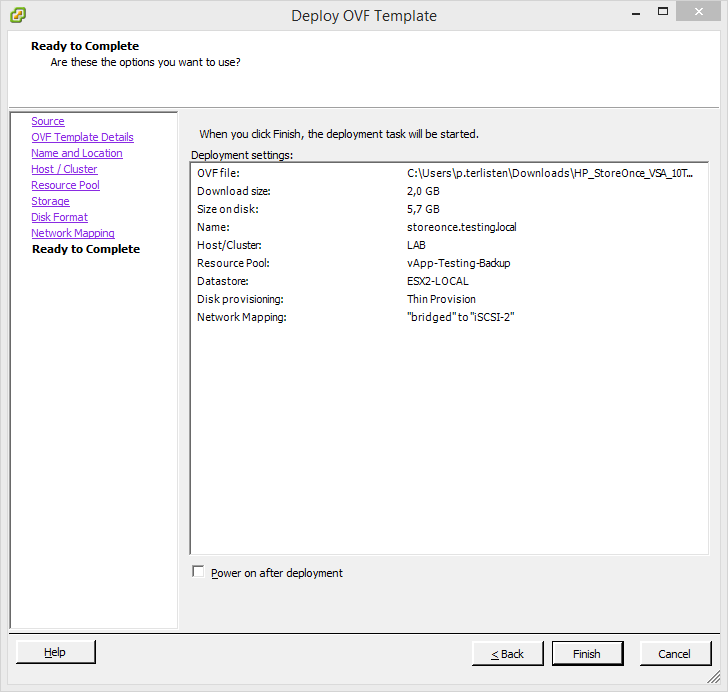The image size is (728, 692).
Task: Open Help for the wizard
Action: tap(56, 652)
